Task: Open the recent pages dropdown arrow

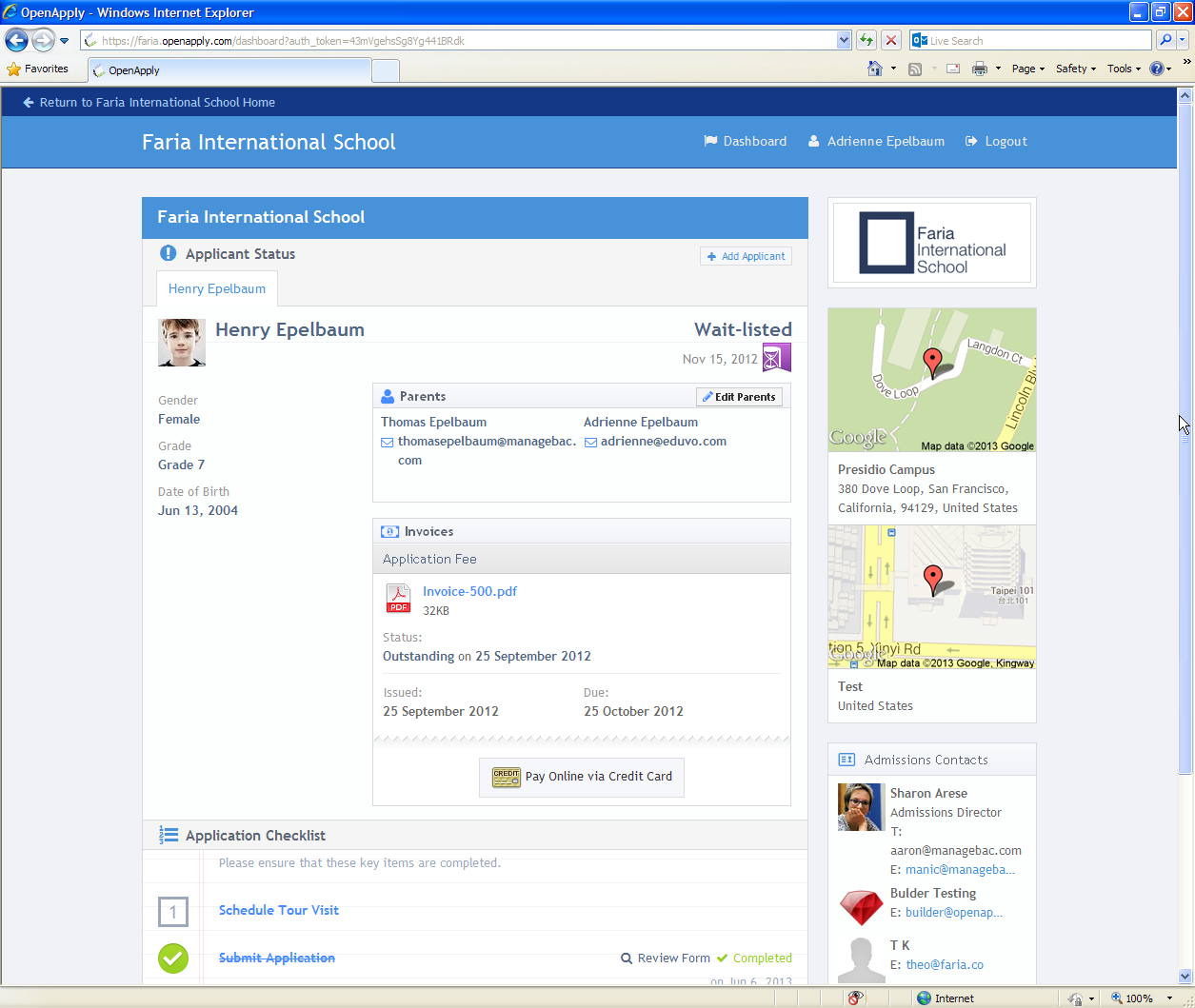Action: coord(65,41)
